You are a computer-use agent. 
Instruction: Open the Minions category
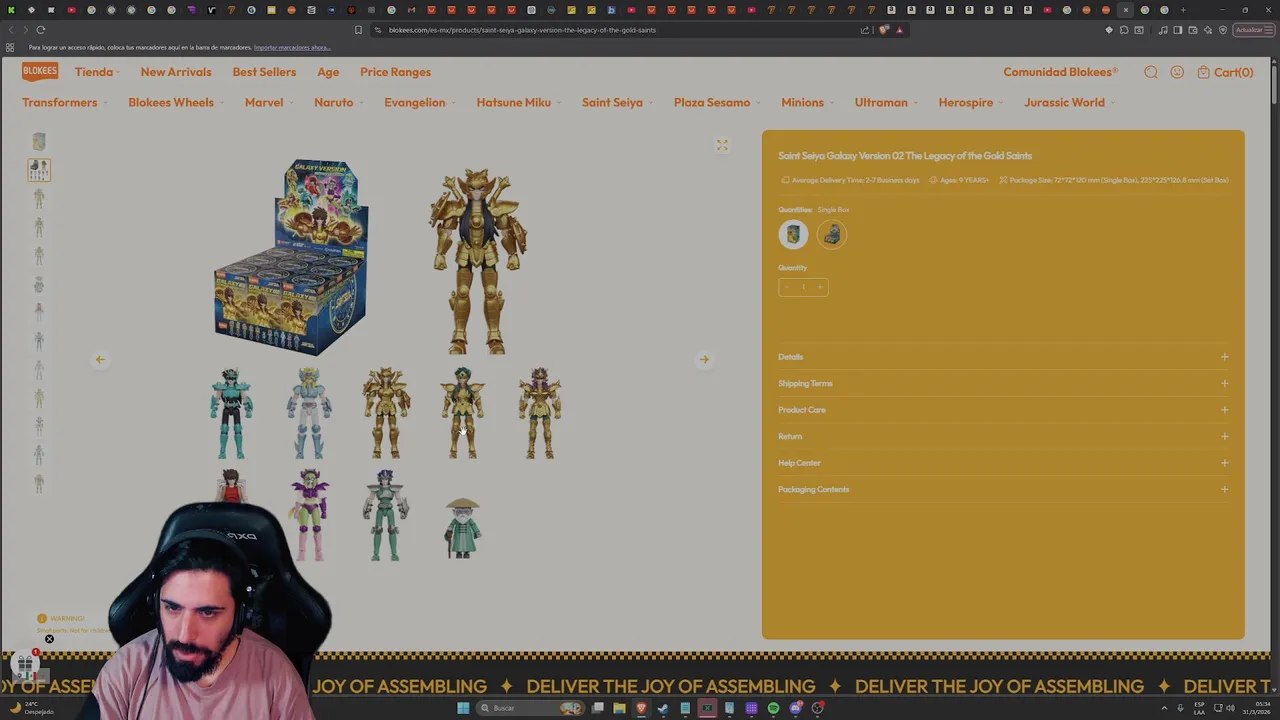click(x=807, y=102)
